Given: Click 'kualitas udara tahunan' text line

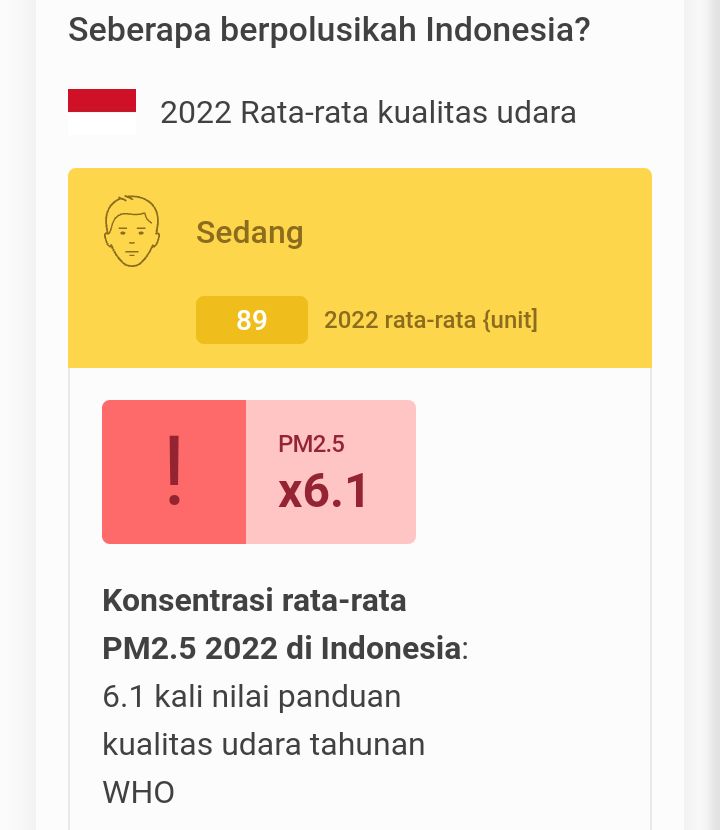Looking at the screenshot, I should [x=264, y=744].
